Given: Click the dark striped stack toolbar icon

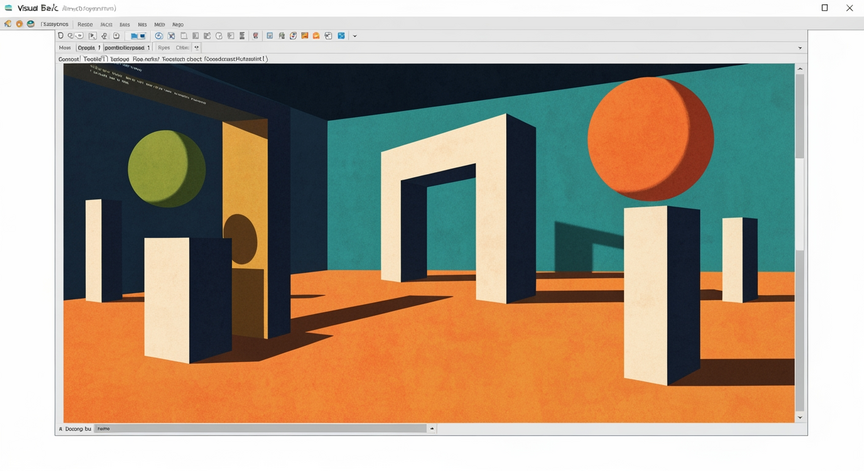Looking at the screenshot, I should (x=242, y=36).
